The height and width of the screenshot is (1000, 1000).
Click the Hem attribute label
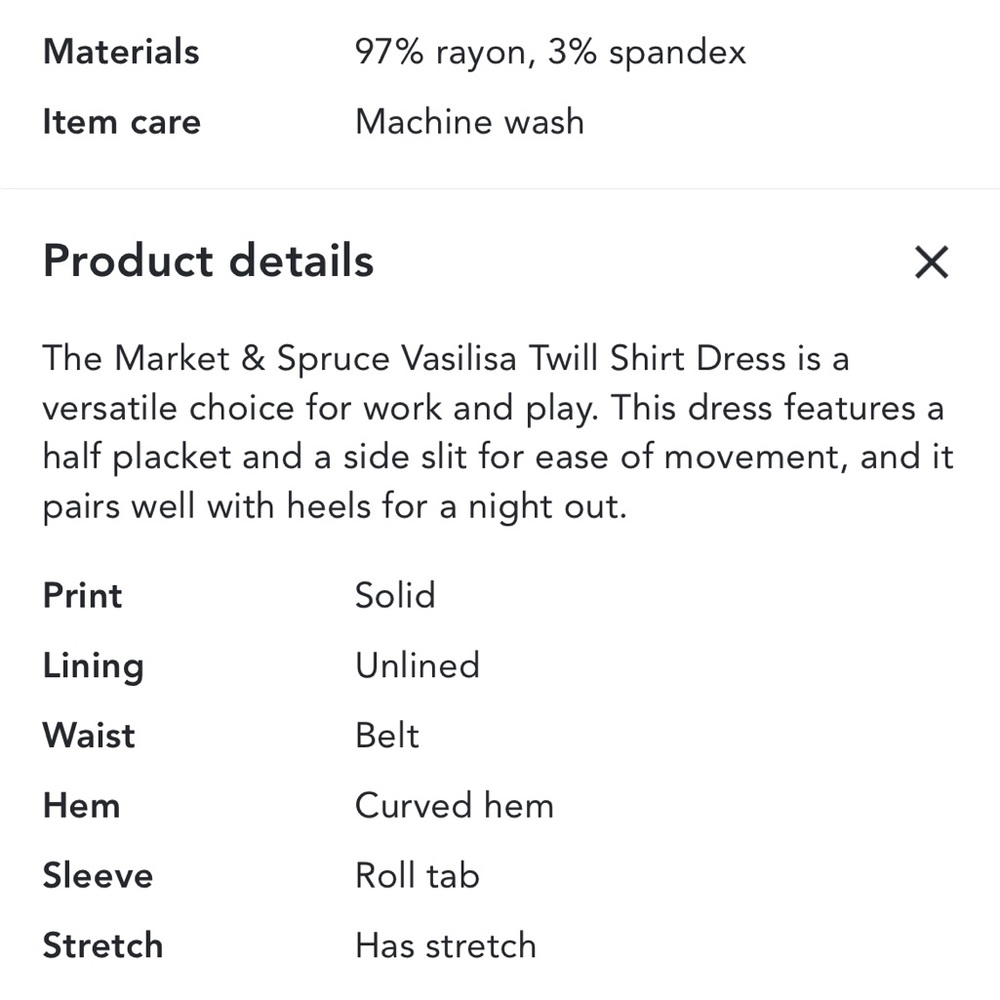click(81, 806)
